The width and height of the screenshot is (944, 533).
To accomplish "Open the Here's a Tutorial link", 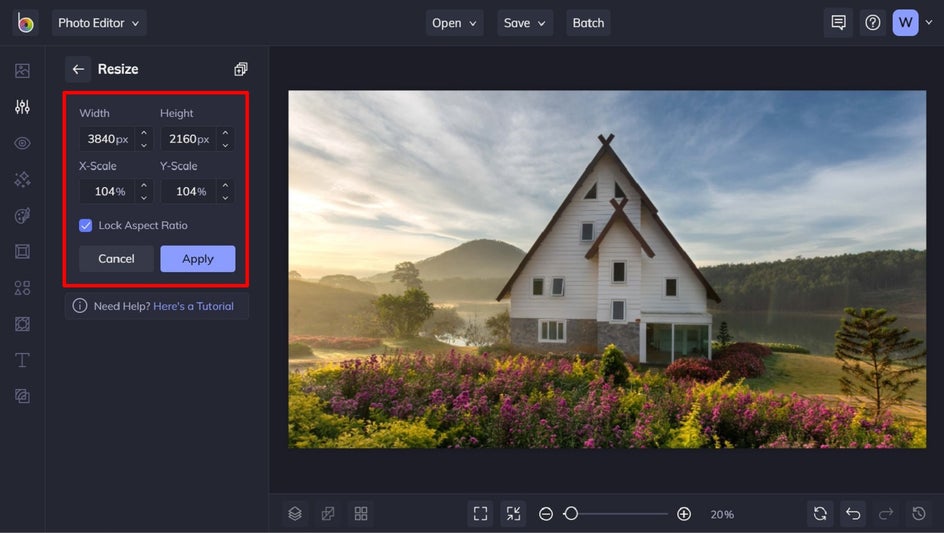I will click(193, 306).
